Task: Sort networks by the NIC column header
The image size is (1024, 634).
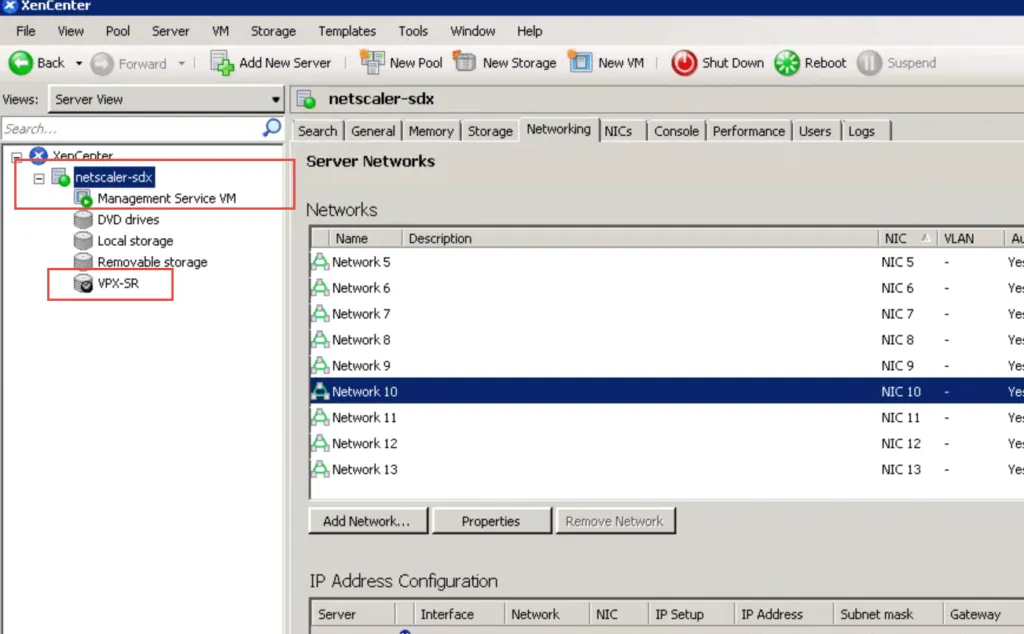Action: (x=896, y=238)
